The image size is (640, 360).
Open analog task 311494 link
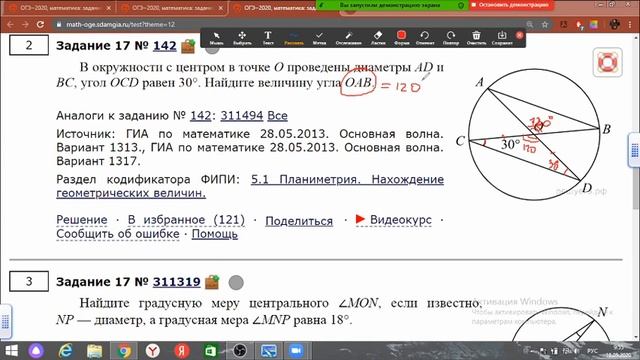[242, 116]
